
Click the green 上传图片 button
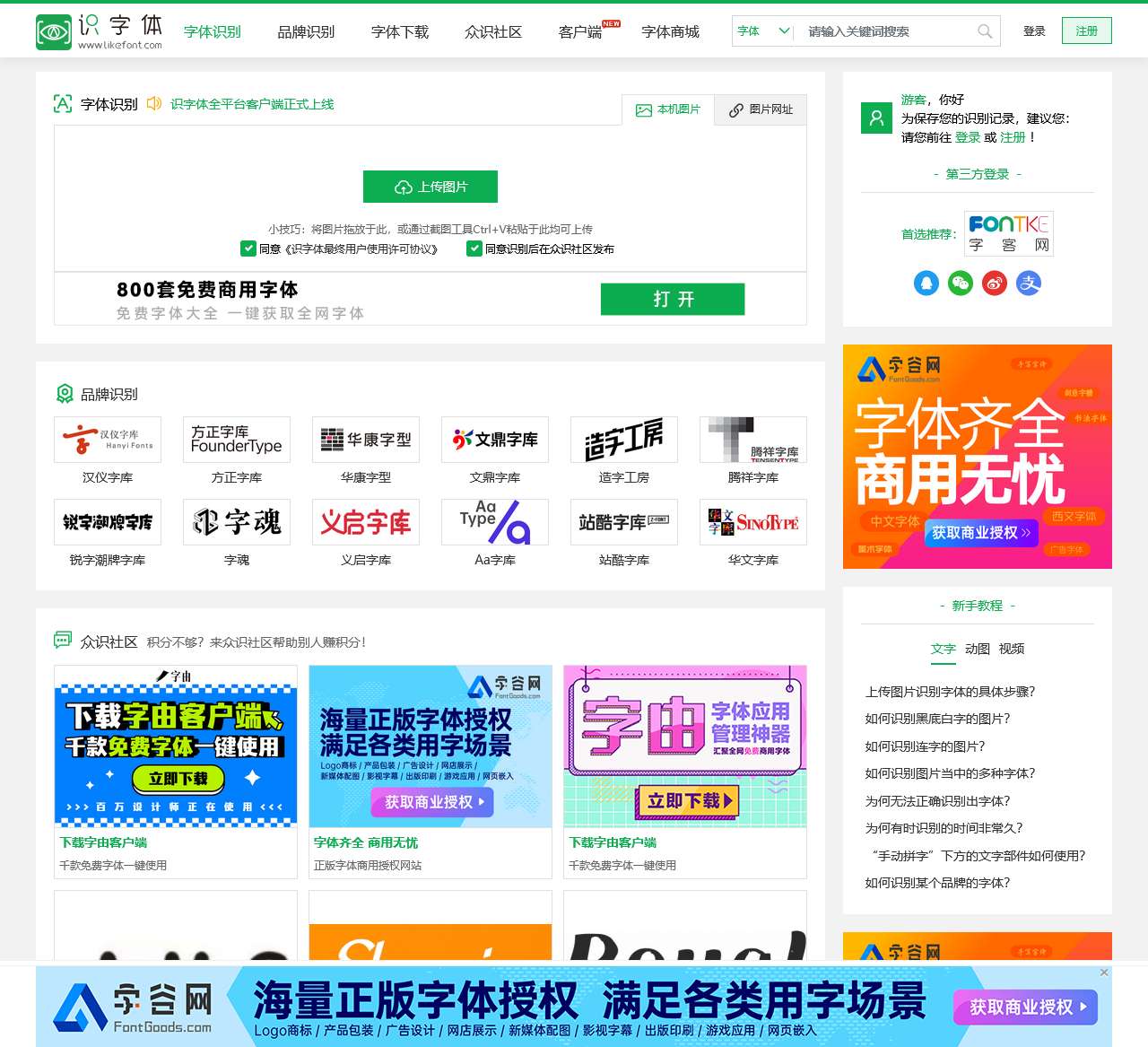click(430, 187)
